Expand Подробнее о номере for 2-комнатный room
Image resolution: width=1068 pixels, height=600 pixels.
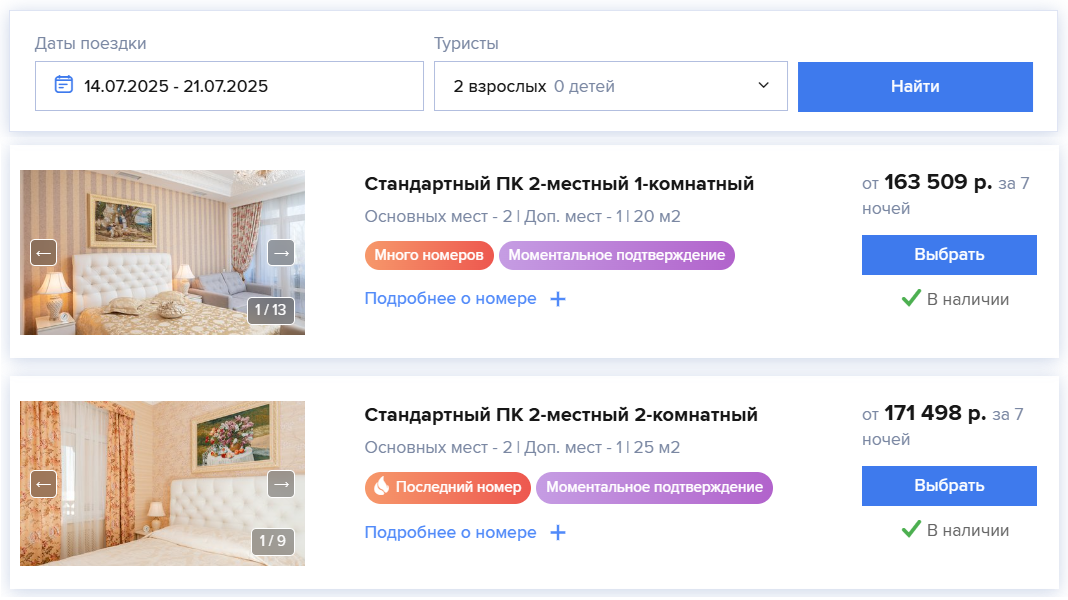(x=450, y=532)
